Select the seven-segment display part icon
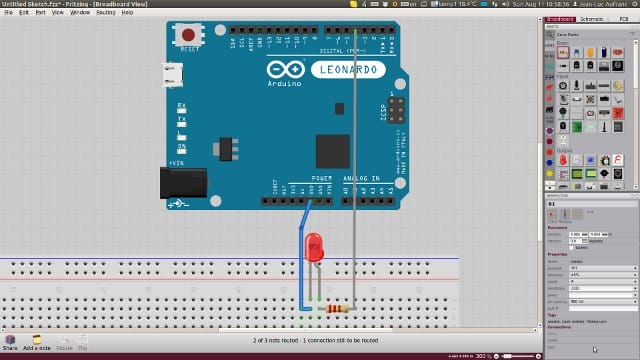The height and width of the screenshot is (360, 640). 618,160
